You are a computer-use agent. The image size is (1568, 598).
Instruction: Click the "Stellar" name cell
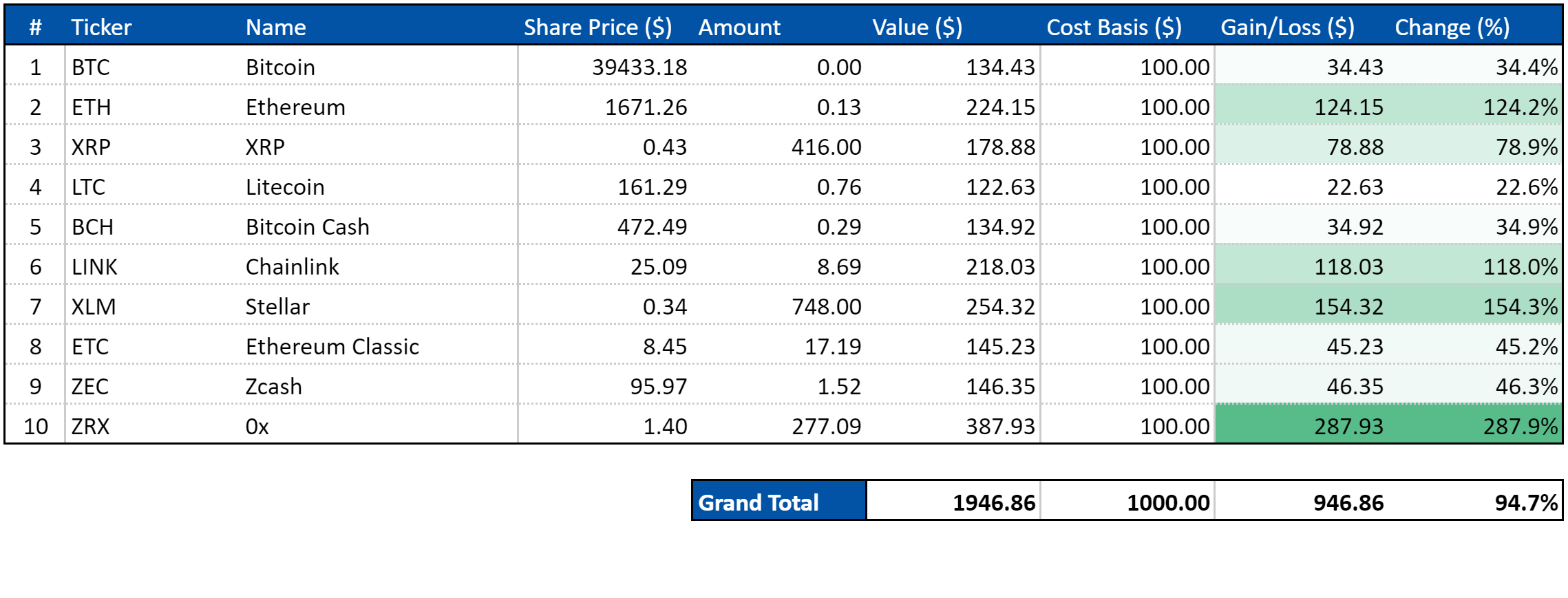pos(277,307)
